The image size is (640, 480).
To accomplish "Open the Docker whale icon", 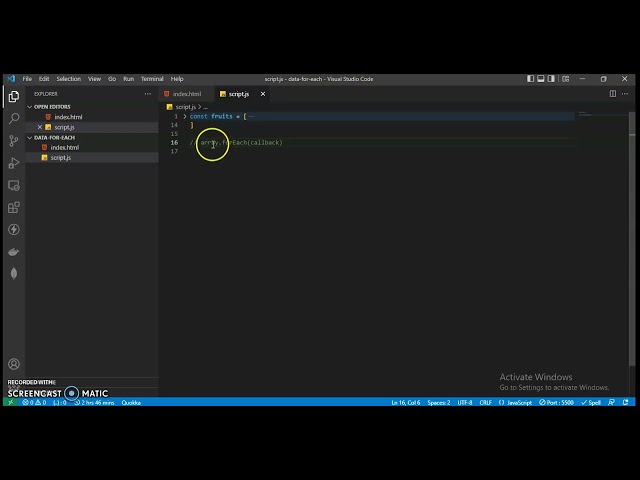I will (14, 252).
